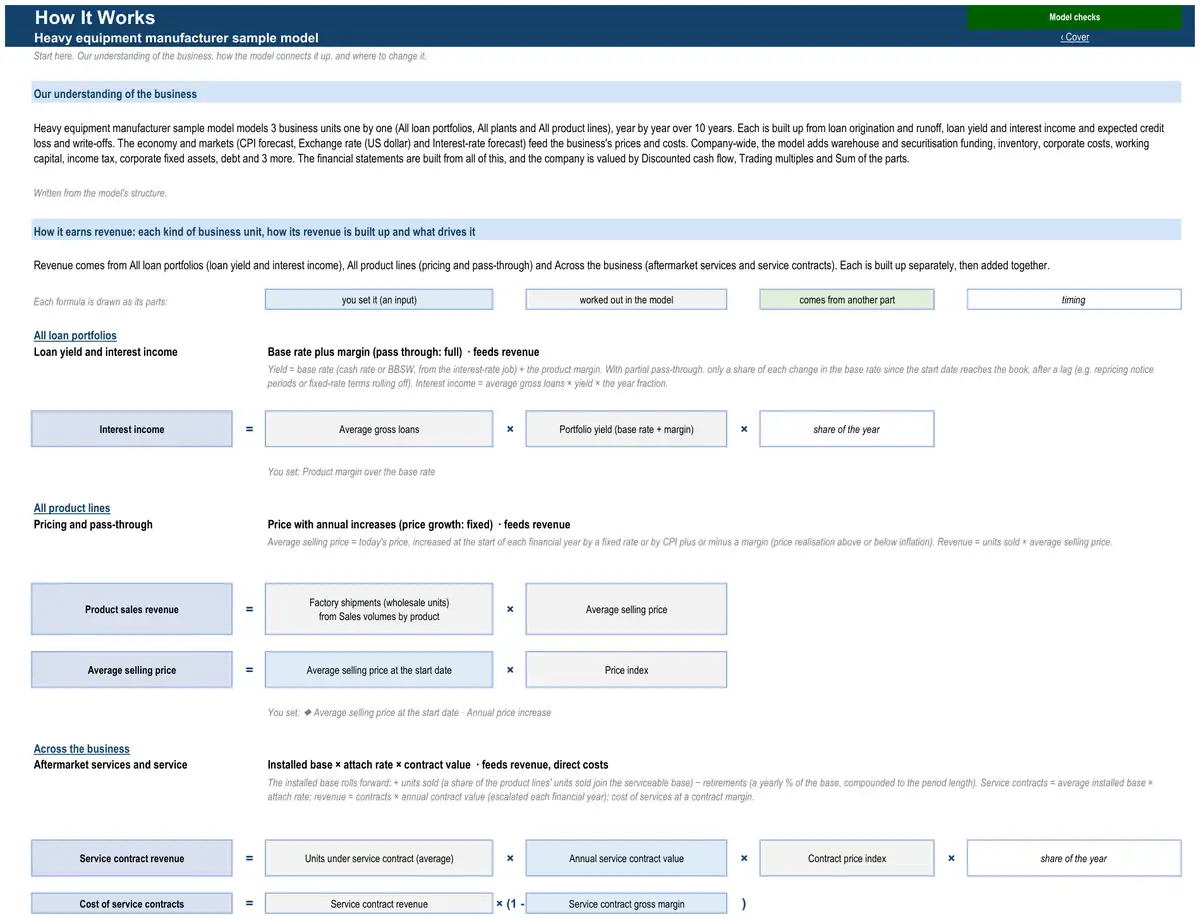The height and width of the screenshot is (919, 1200).
Task: Select the Product sales revenue box
Action: (132, 609)
